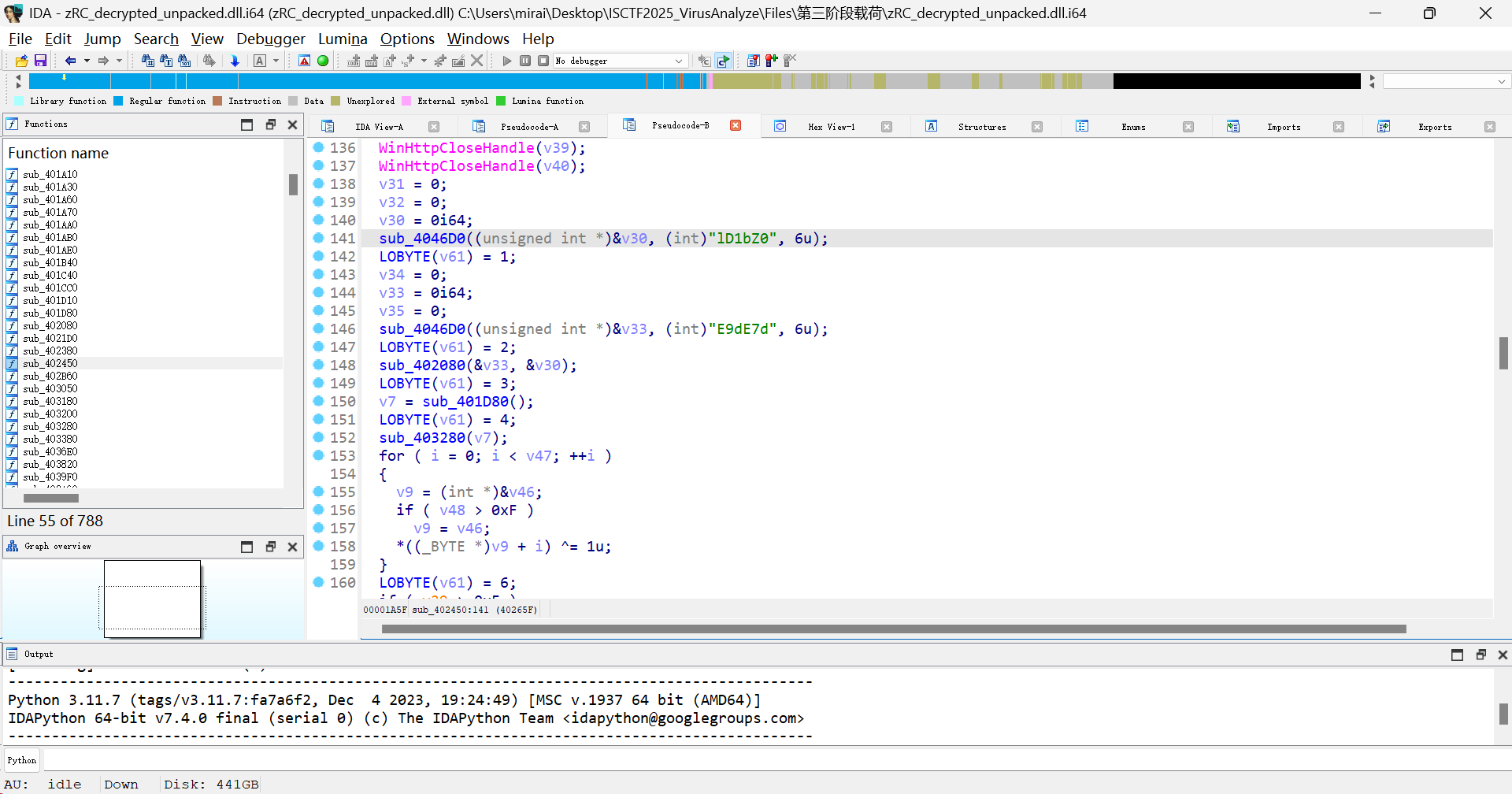Terminate the debugger with the stop icon
Image resolution: width=1512 pixels, height=794 pixels.
(543, 61)
